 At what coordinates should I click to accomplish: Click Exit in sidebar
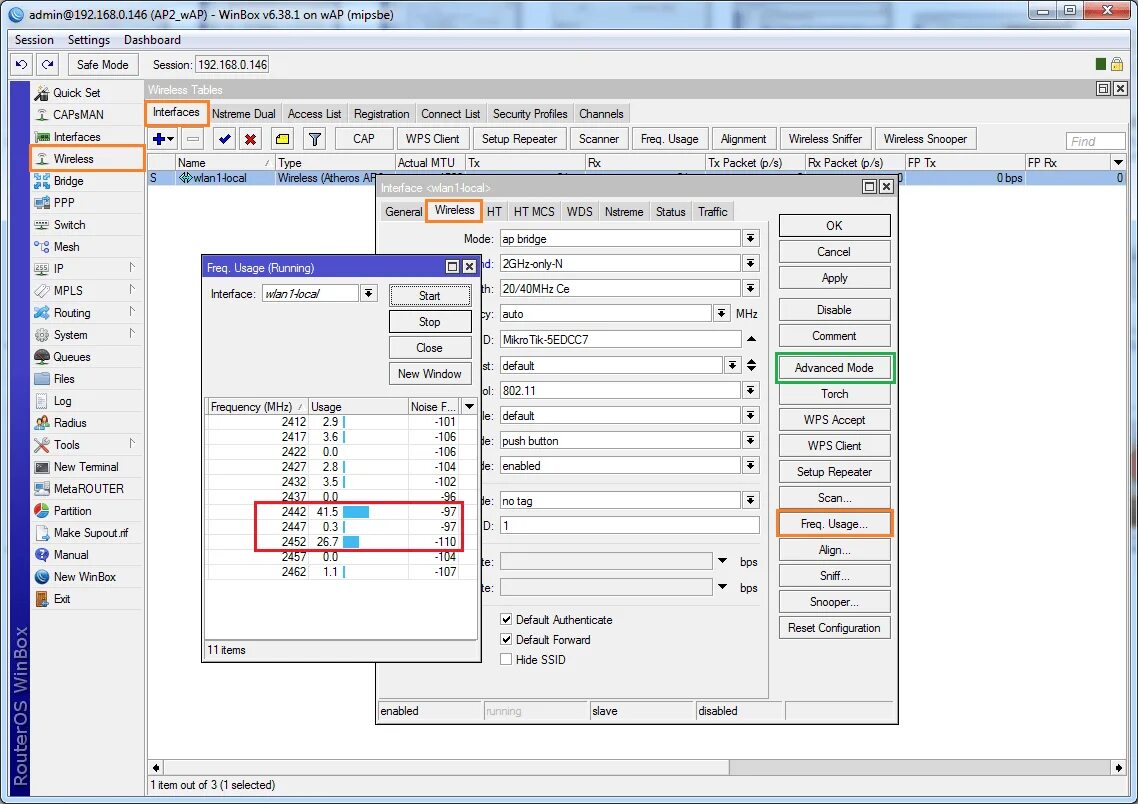(62, 599)
